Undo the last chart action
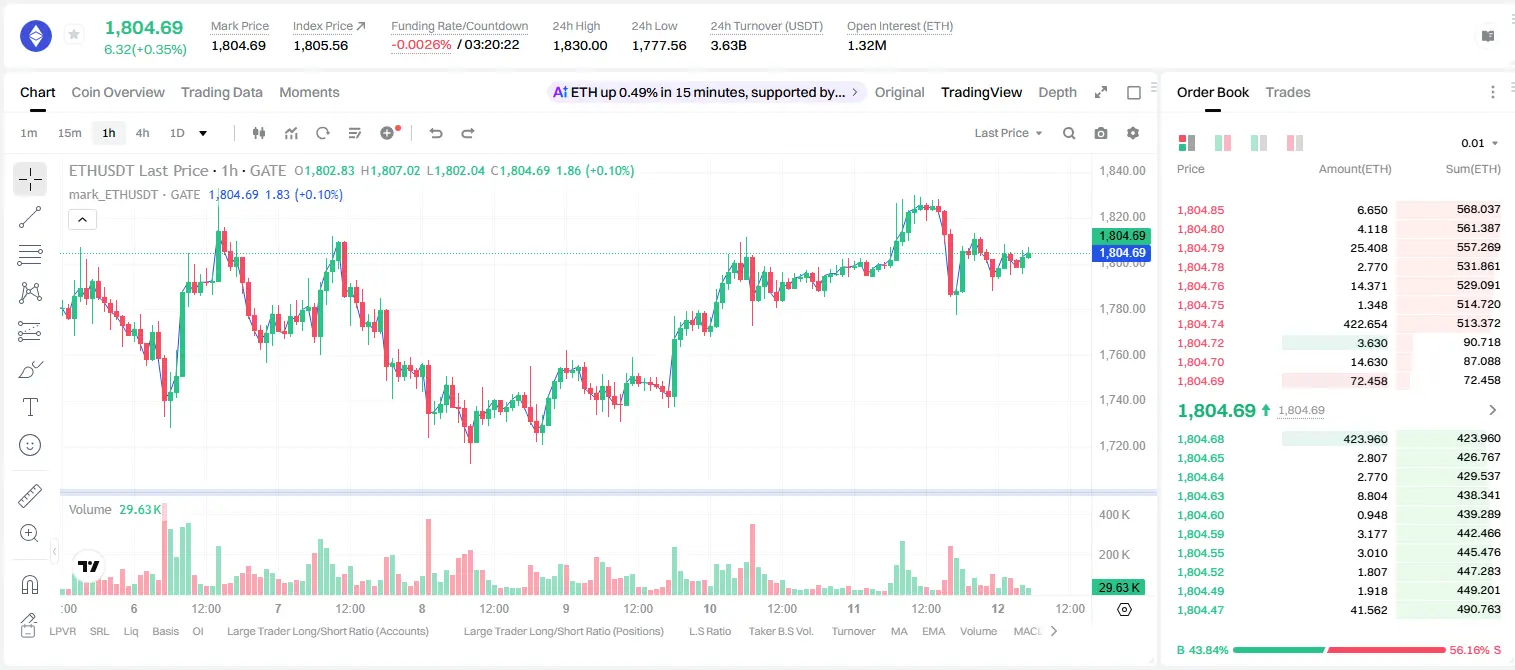This screenshot has height=670, width=1515. point(436,133)
